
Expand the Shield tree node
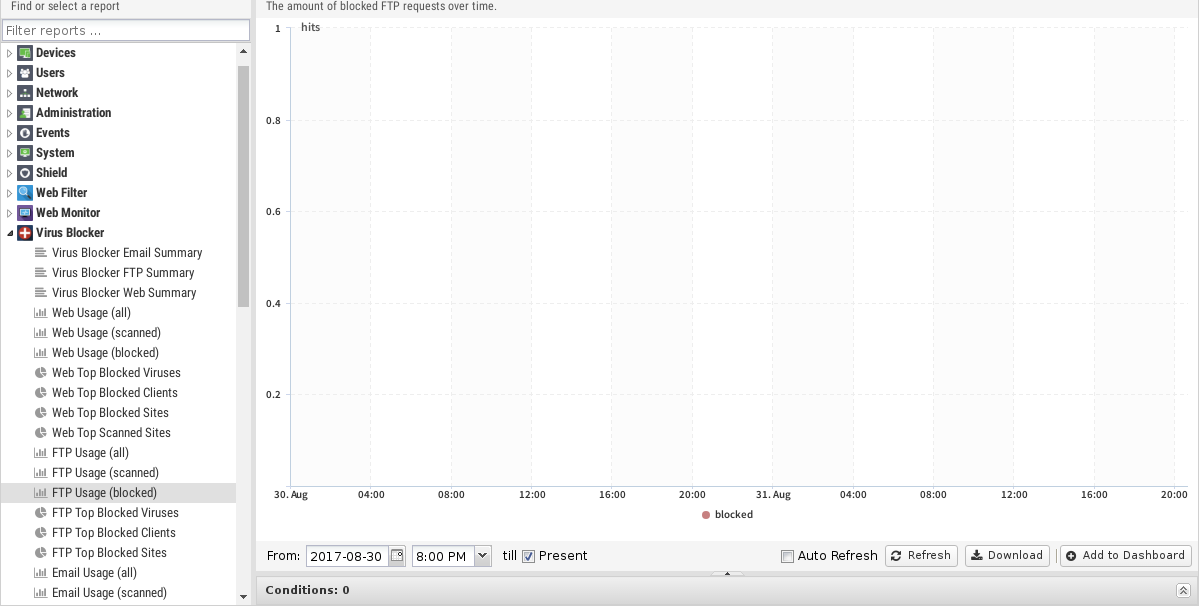point(9,173)
